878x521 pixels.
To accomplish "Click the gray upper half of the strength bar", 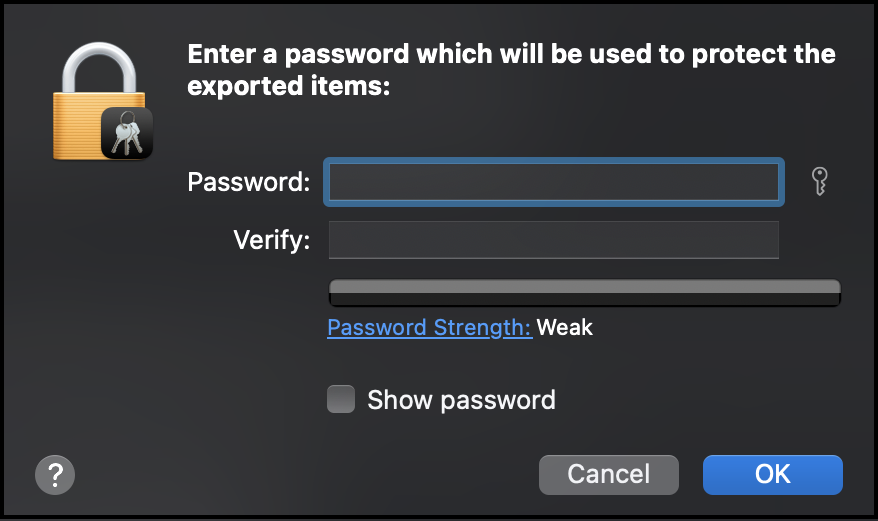I will coord(585,286).
